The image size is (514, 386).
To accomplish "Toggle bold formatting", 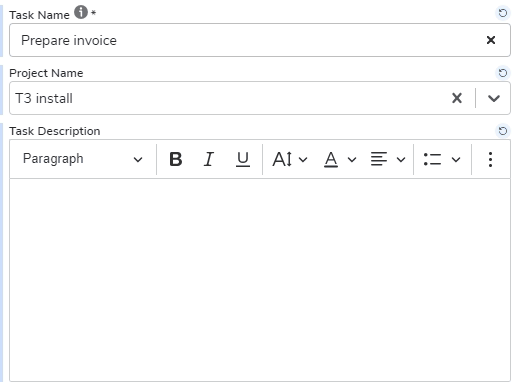I will 176,159.
